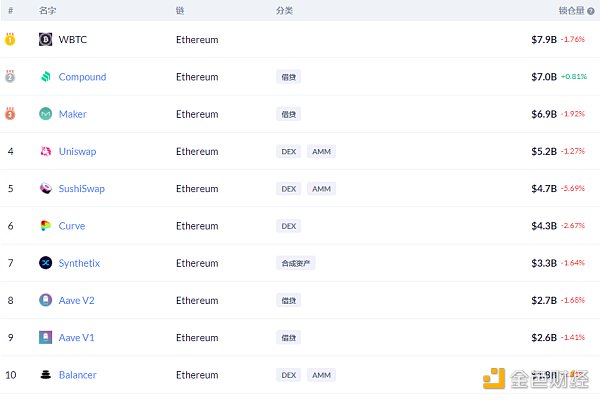Viewport: 600px width, 400px height.
Task: Sort by the 锁仓量 column header
Action: (x=571, y=10)
